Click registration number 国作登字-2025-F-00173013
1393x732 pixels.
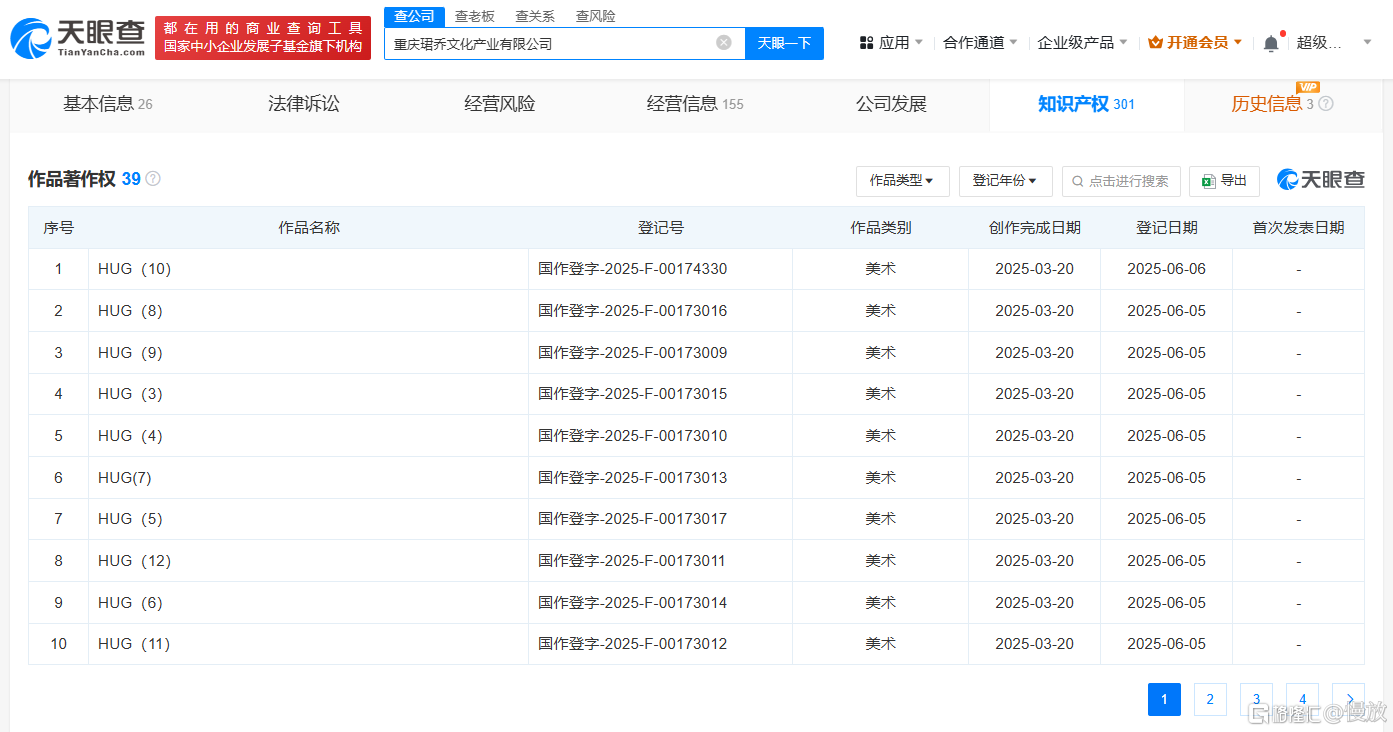tap(633, 478)
